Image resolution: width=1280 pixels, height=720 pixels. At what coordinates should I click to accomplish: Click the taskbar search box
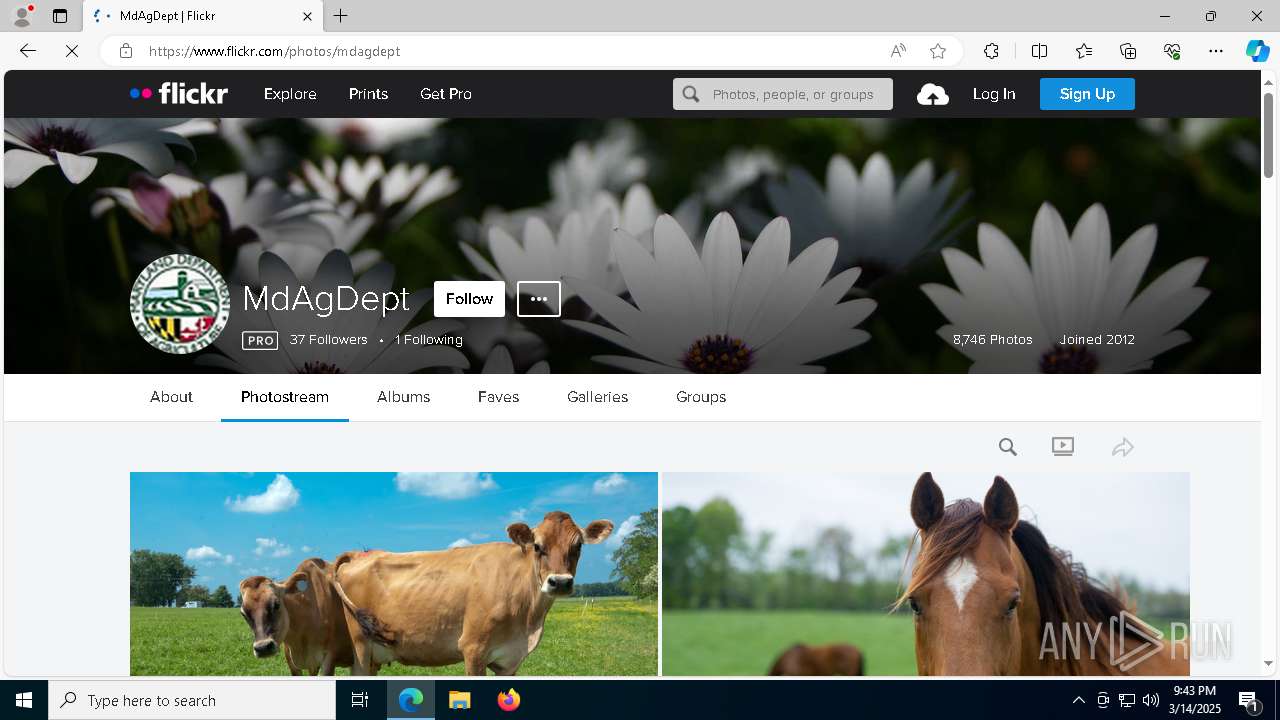click(192, 700)
